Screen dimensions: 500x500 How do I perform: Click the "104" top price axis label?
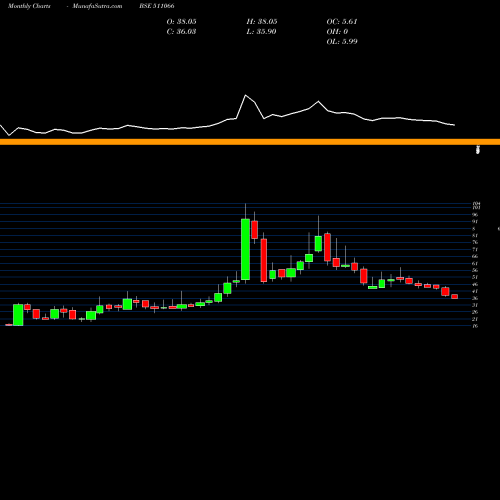pyautogui.click(x=476, y=203)
